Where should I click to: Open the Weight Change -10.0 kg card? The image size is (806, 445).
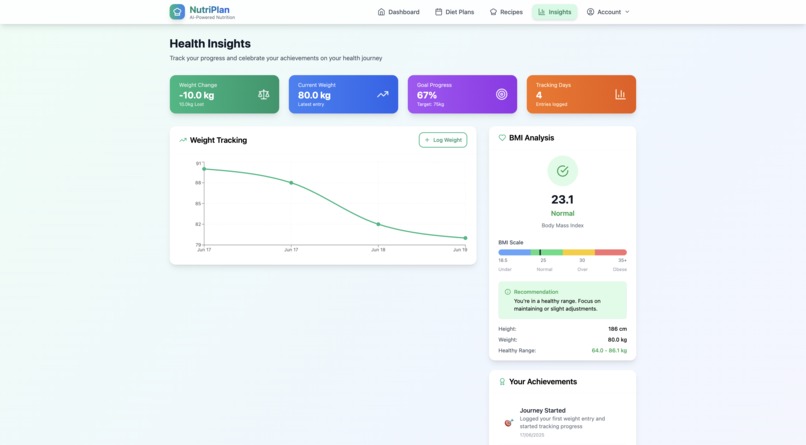225,94
